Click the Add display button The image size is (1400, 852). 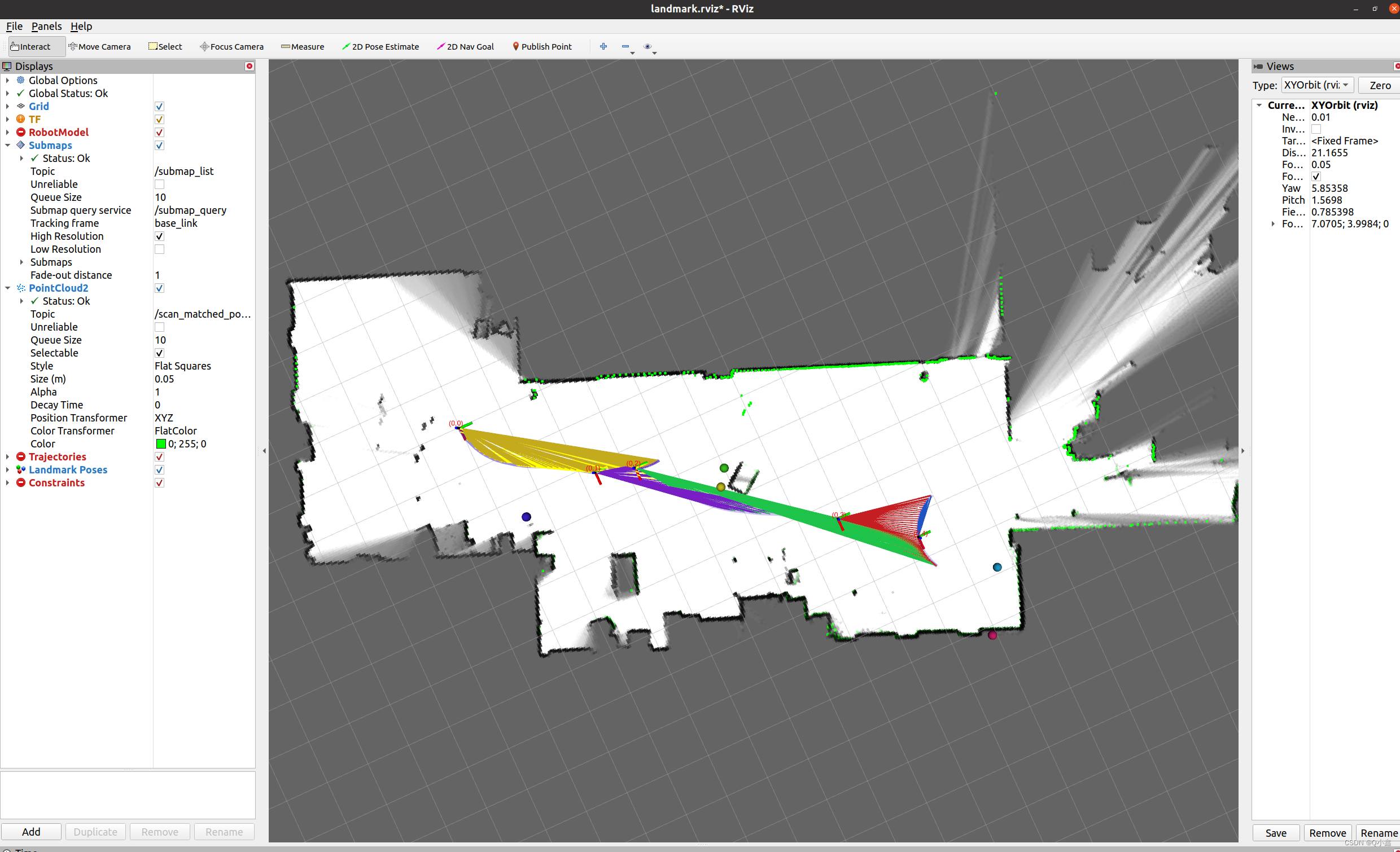(x=30, y=832)
